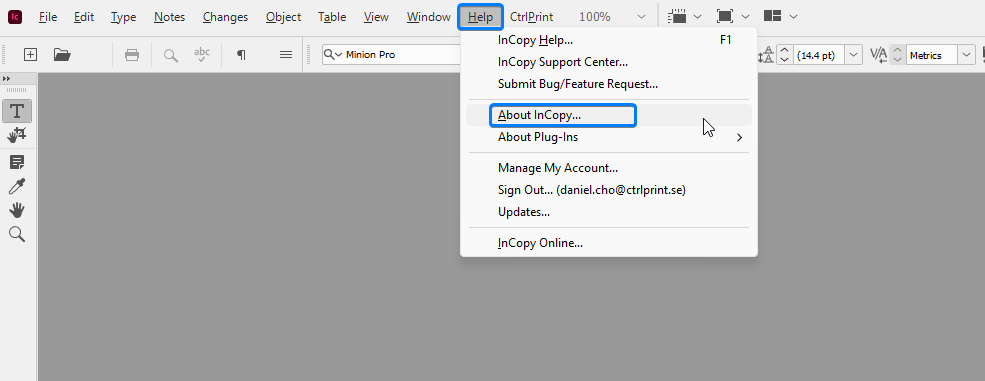Click the three-line menu icon in toolbar
The image size is (985, 381).
coord(286,55)
